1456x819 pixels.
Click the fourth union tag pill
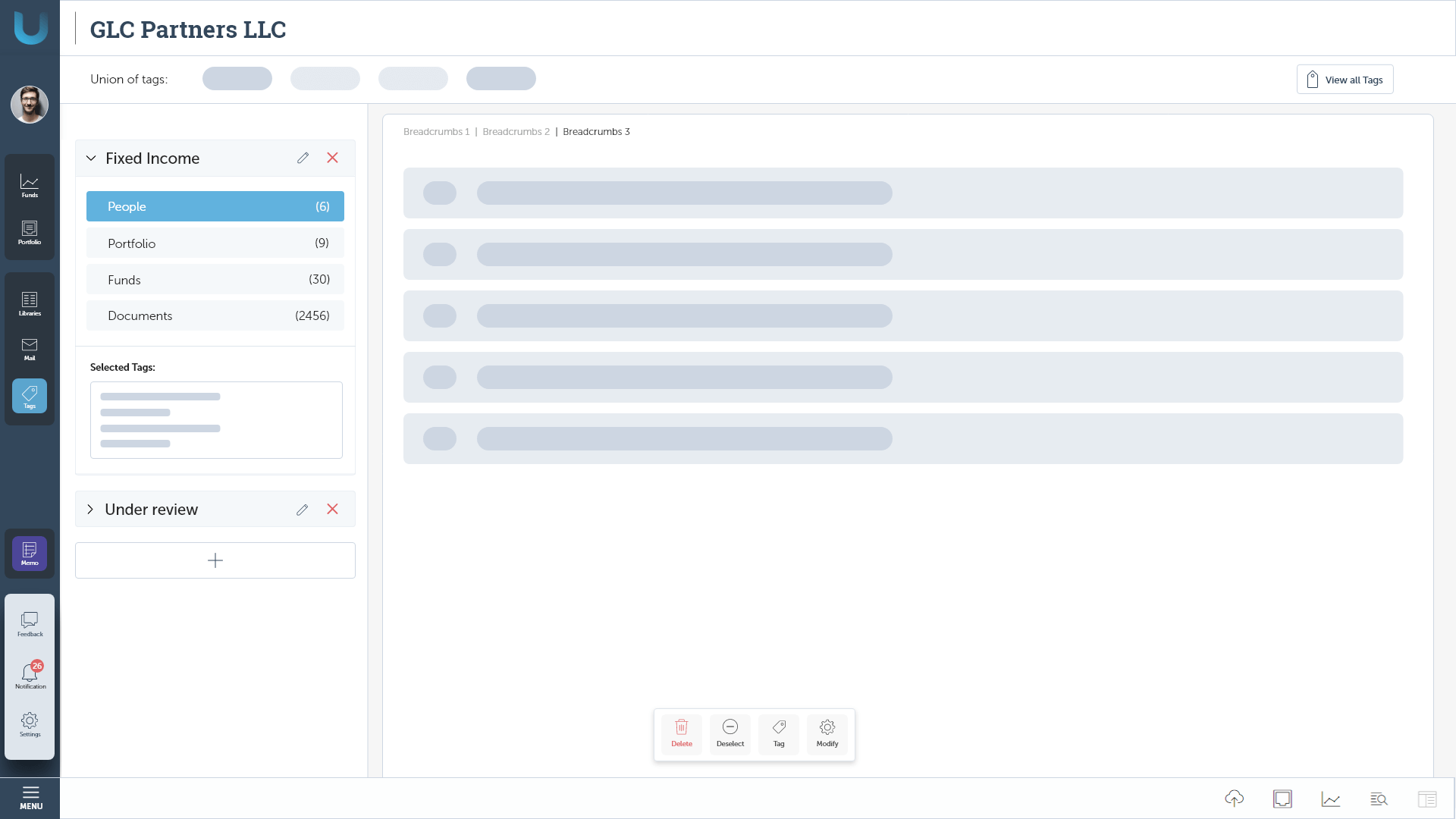tap(501, 79)
